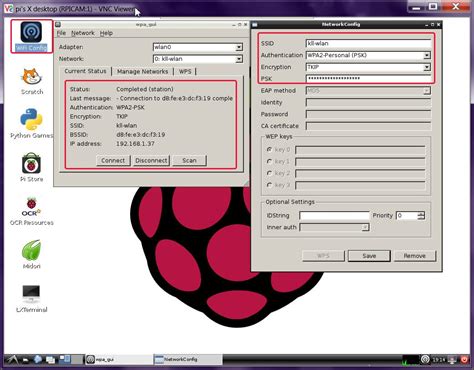
Task: Click IP address value 192.168.1.37
Action: click(x=135, y=144)
